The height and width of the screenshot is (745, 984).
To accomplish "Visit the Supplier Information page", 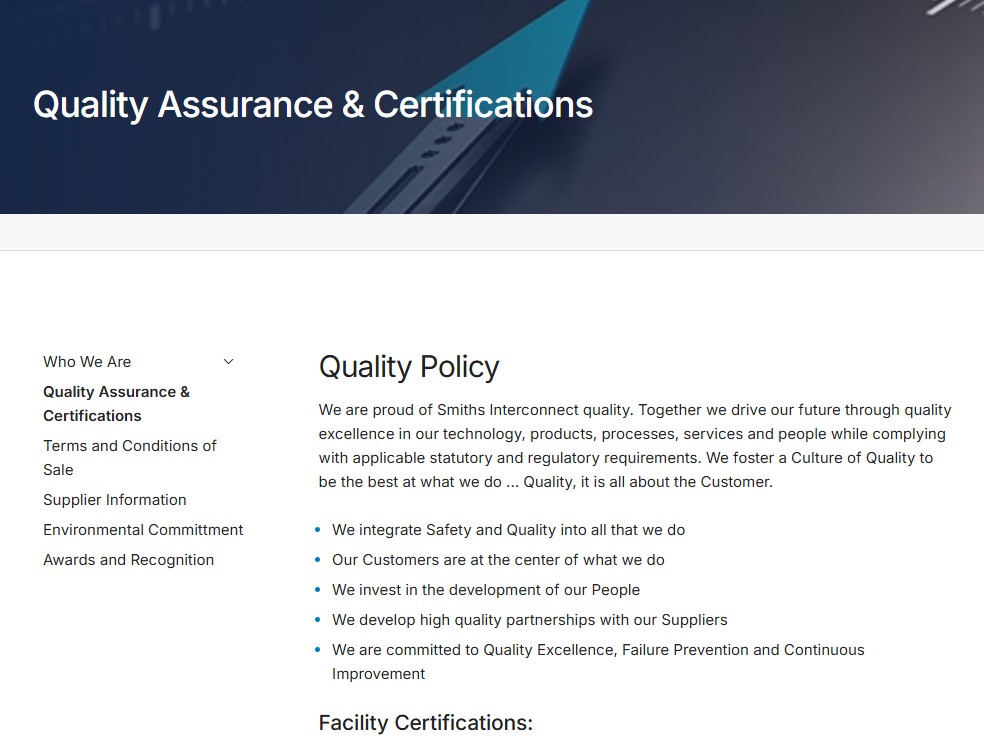I will pos(114,499).
